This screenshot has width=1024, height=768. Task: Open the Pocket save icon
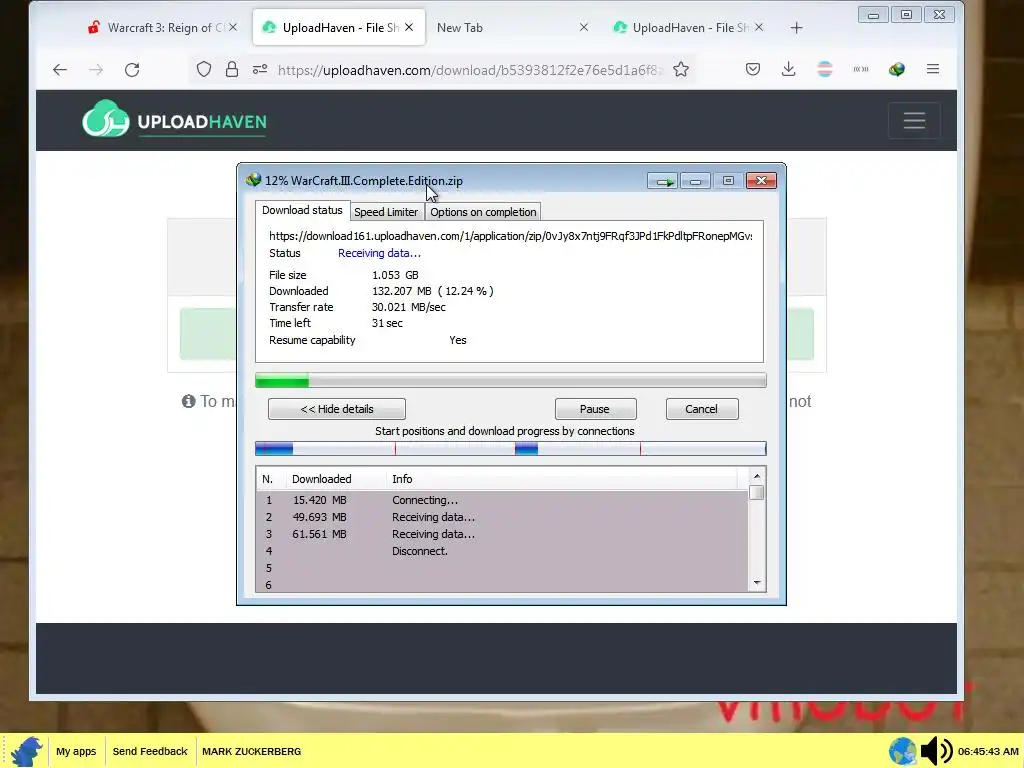click(753, 69)
